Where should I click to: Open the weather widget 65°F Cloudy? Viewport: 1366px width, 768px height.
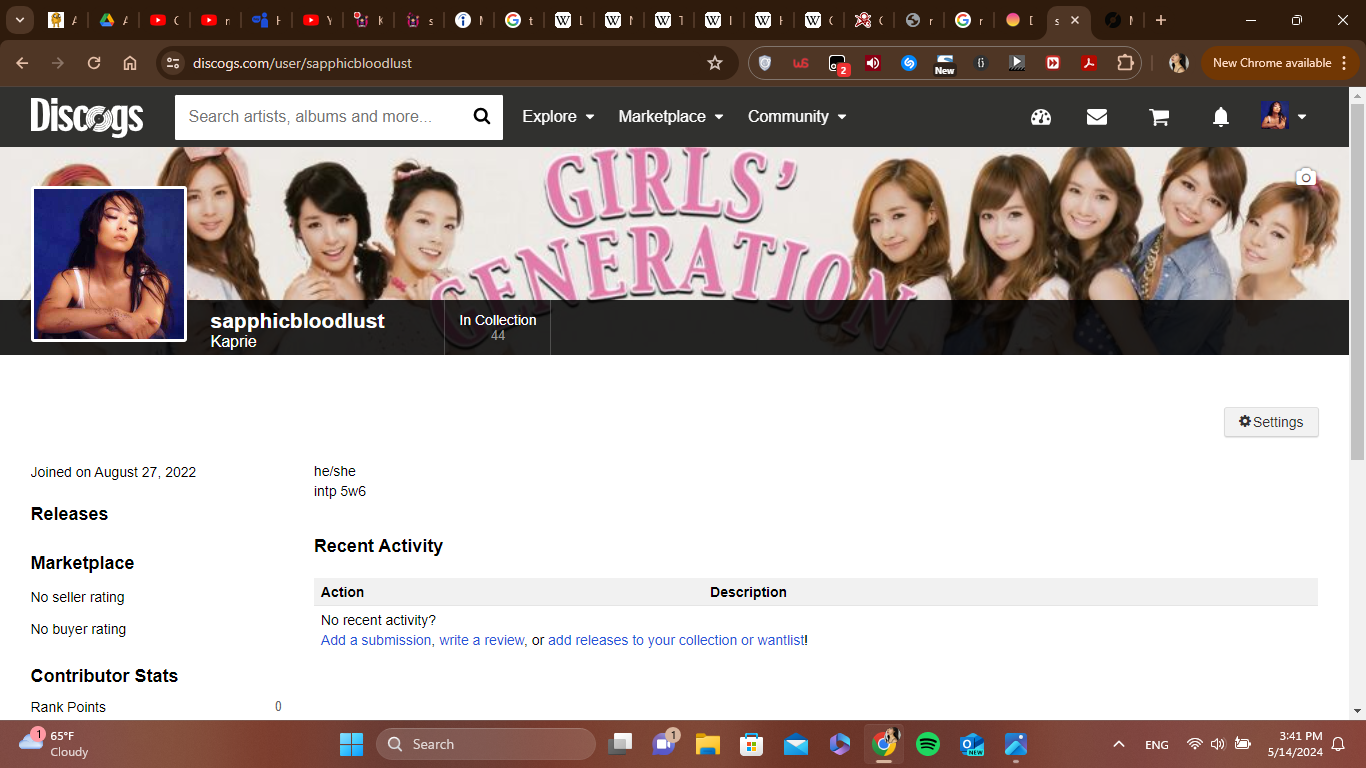(x=54, y=744)
